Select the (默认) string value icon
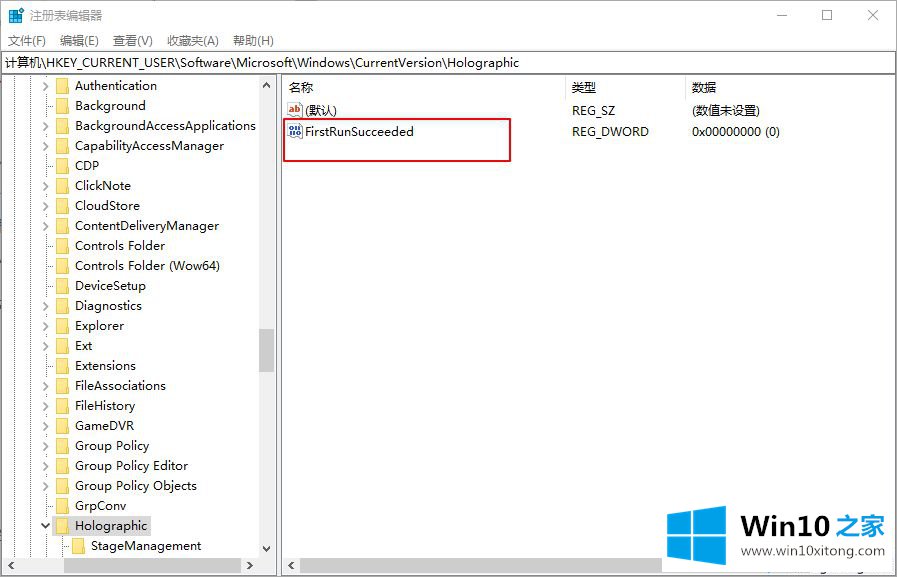This screenshot has width=897, height=577. tap(295, 110)
